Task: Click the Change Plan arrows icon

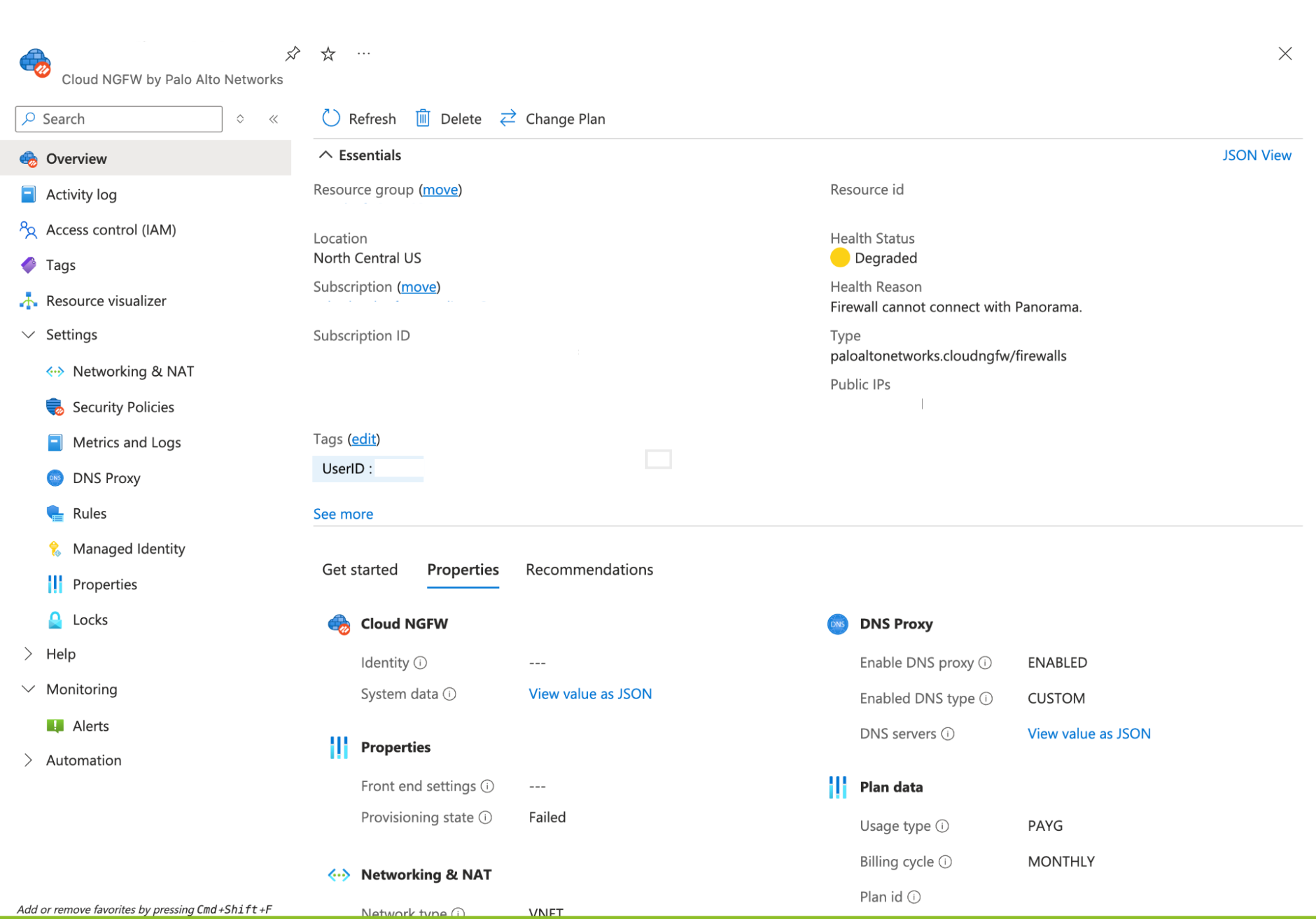Action: [x=508, y=118]
